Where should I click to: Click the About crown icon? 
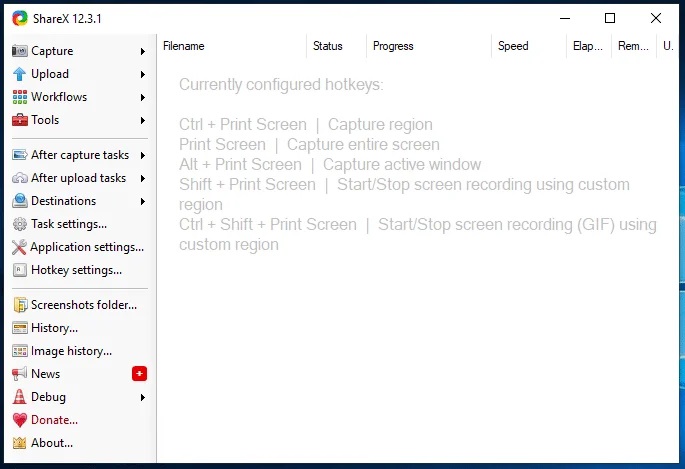click(19, 443)
